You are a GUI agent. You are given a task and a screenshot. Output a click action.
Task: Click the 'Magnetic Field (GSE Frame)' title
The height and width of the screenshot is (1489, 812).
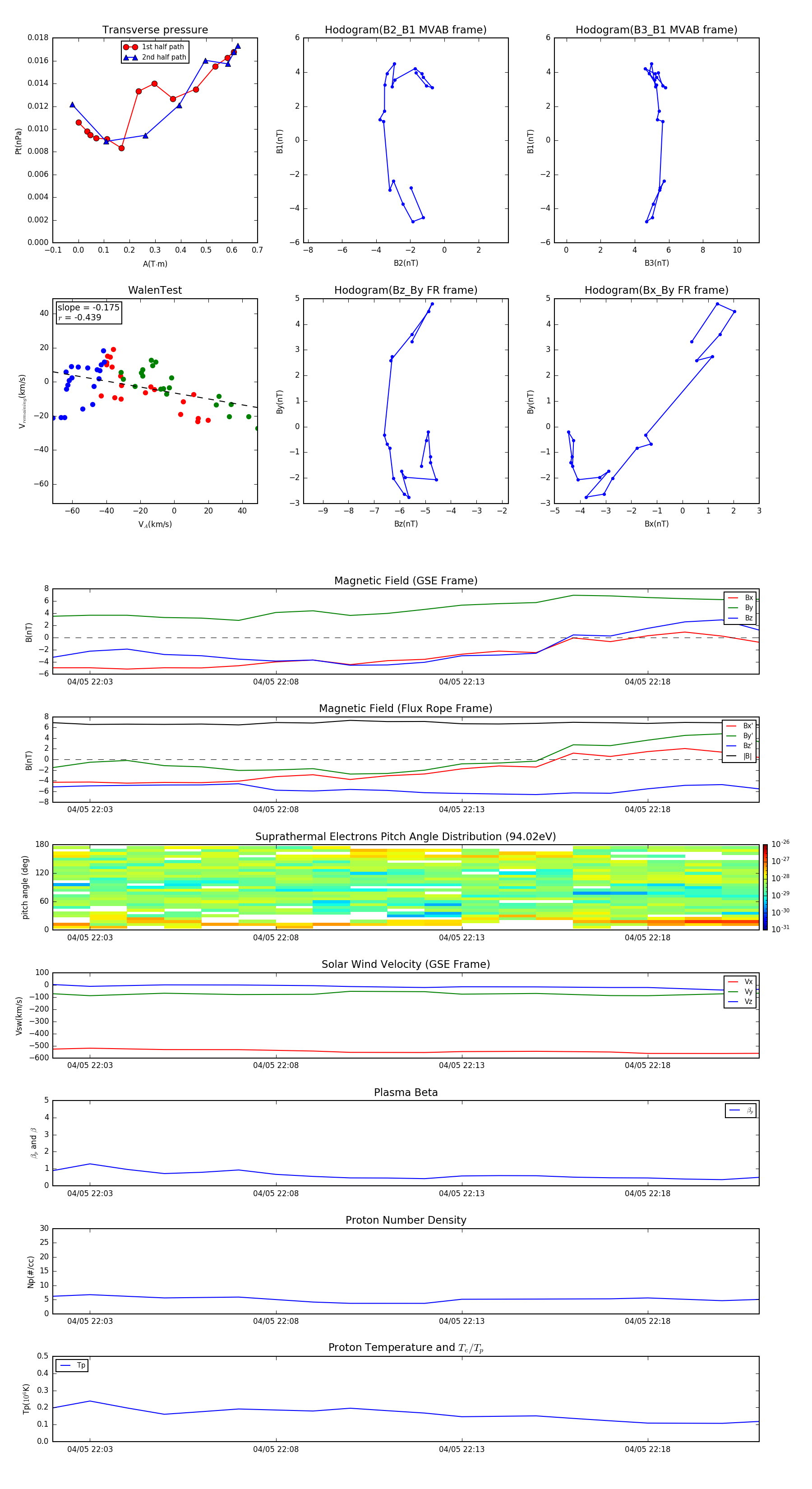406,580
